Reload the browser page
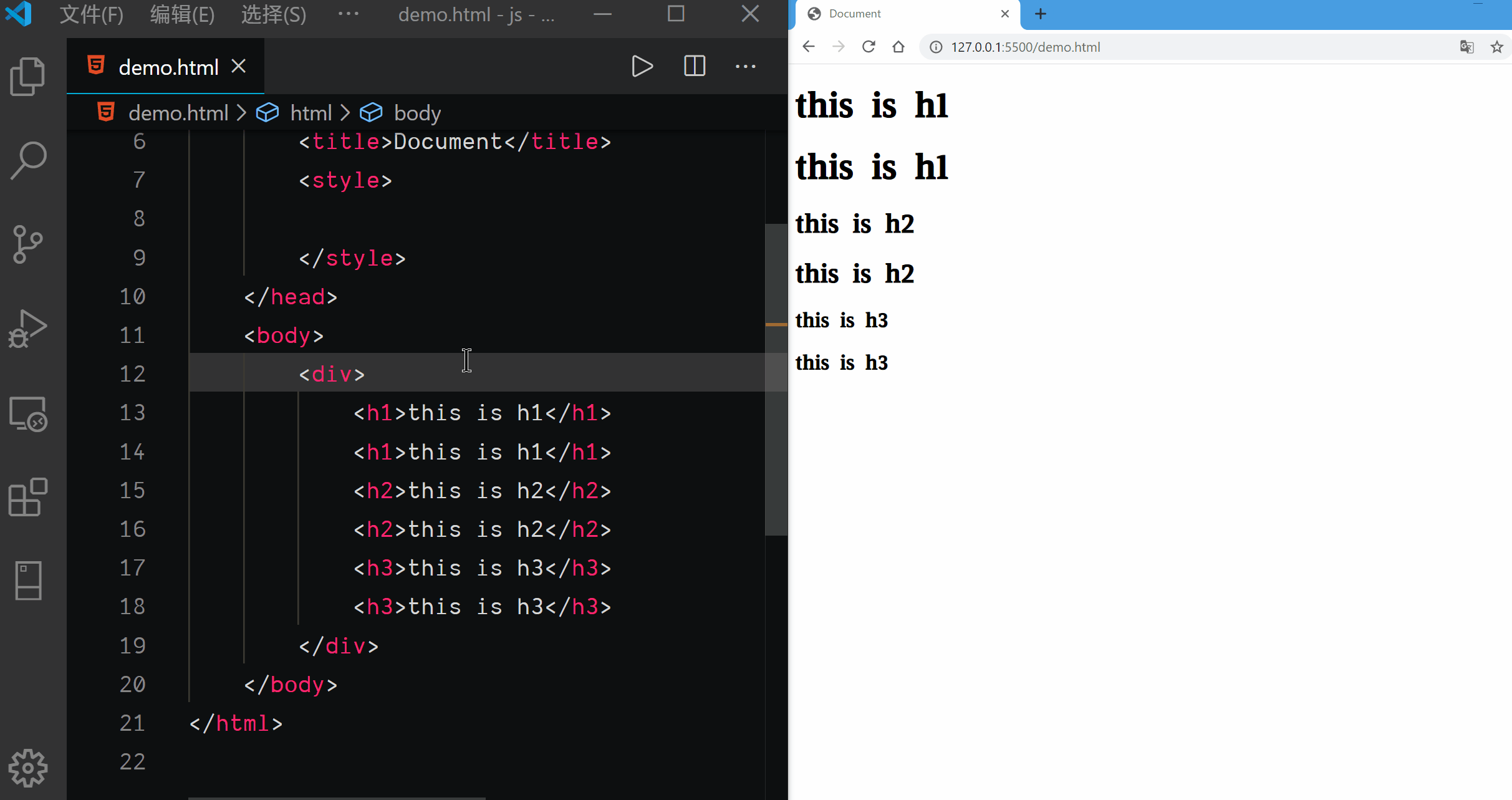This screenshot has height=800, width=1512. tap(868, 47)
